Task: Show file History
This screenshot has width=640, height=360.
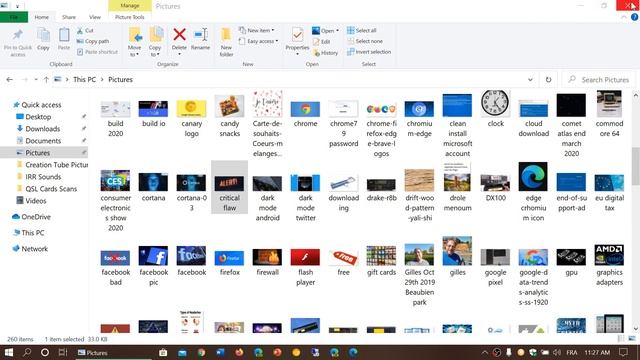Action: click(325, 53)
